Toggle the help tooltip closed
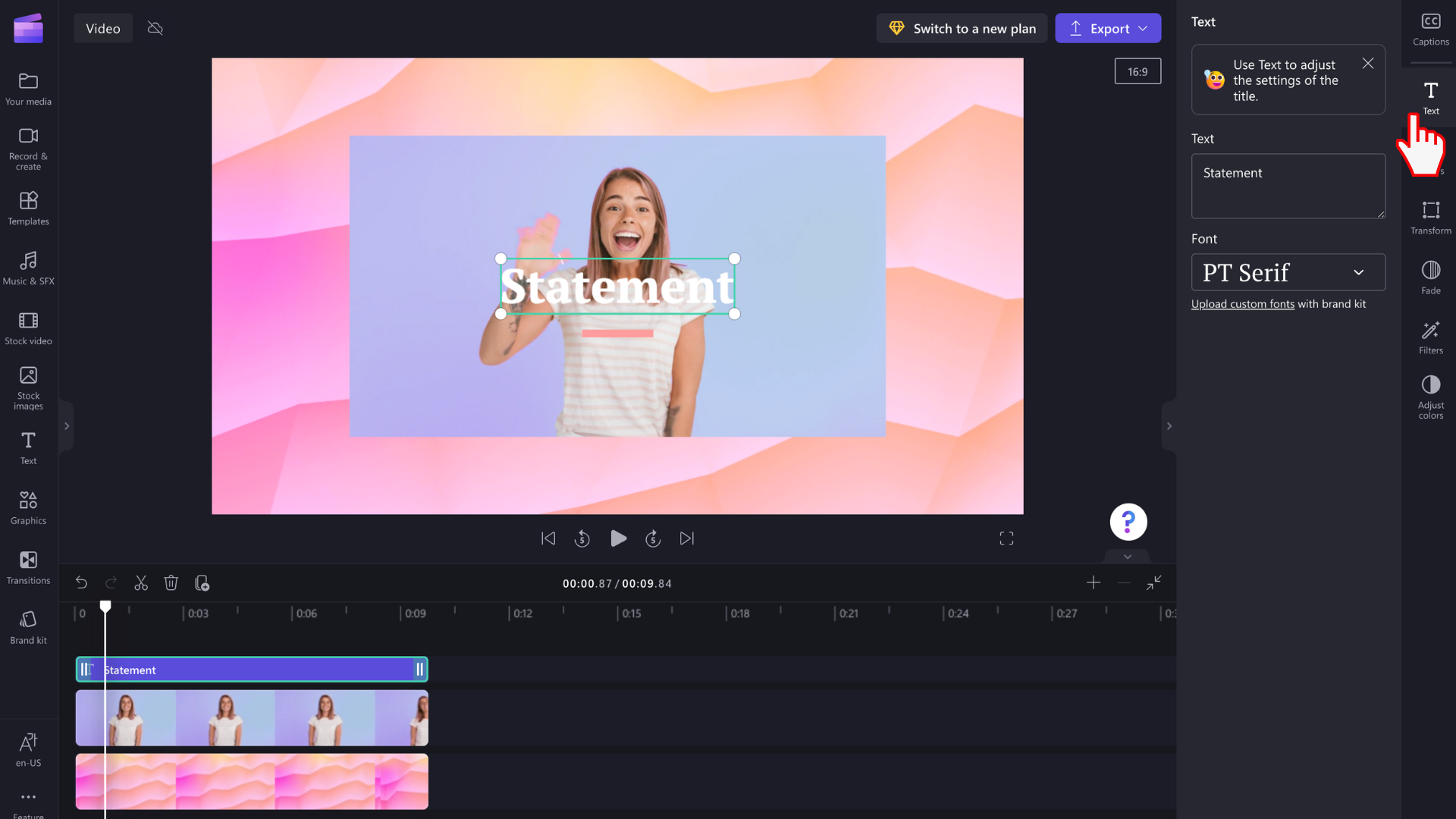The image size is (1456, 819). pos(1368,62)
